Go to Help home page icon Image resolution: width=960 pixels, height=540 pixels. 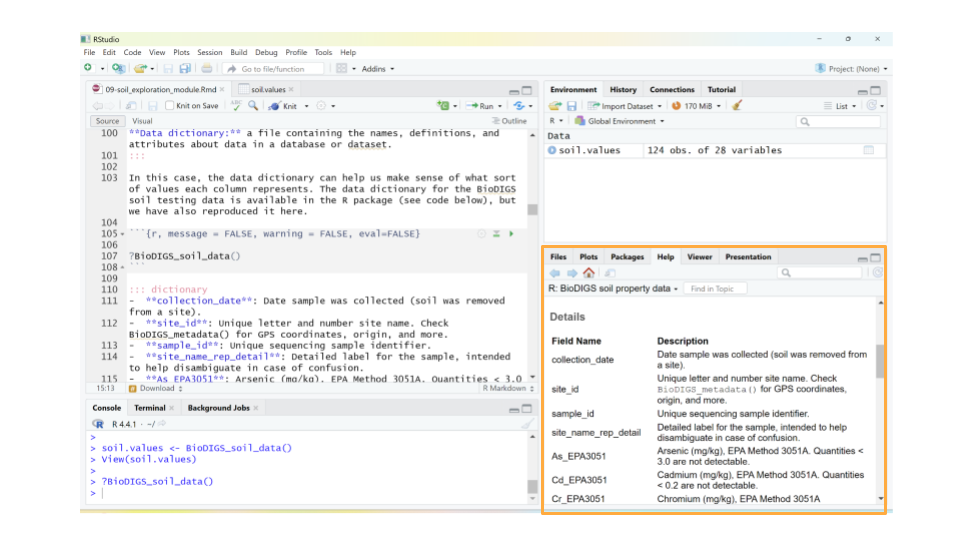[x=588, y=273]
